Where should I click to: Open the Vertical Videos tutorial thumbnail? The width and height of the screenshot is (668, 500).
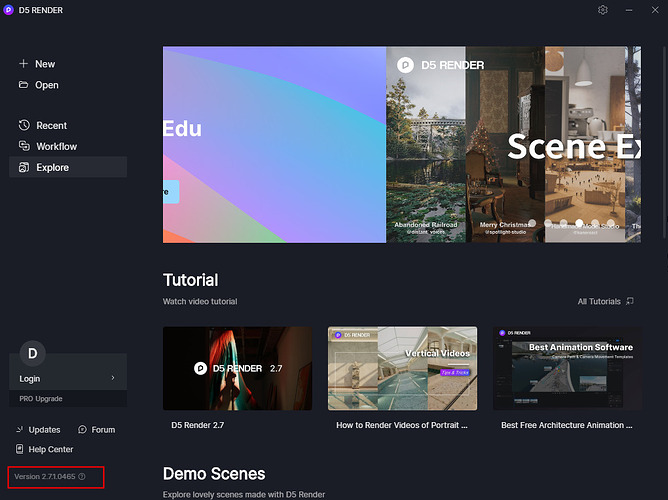[x=402, y=368]
